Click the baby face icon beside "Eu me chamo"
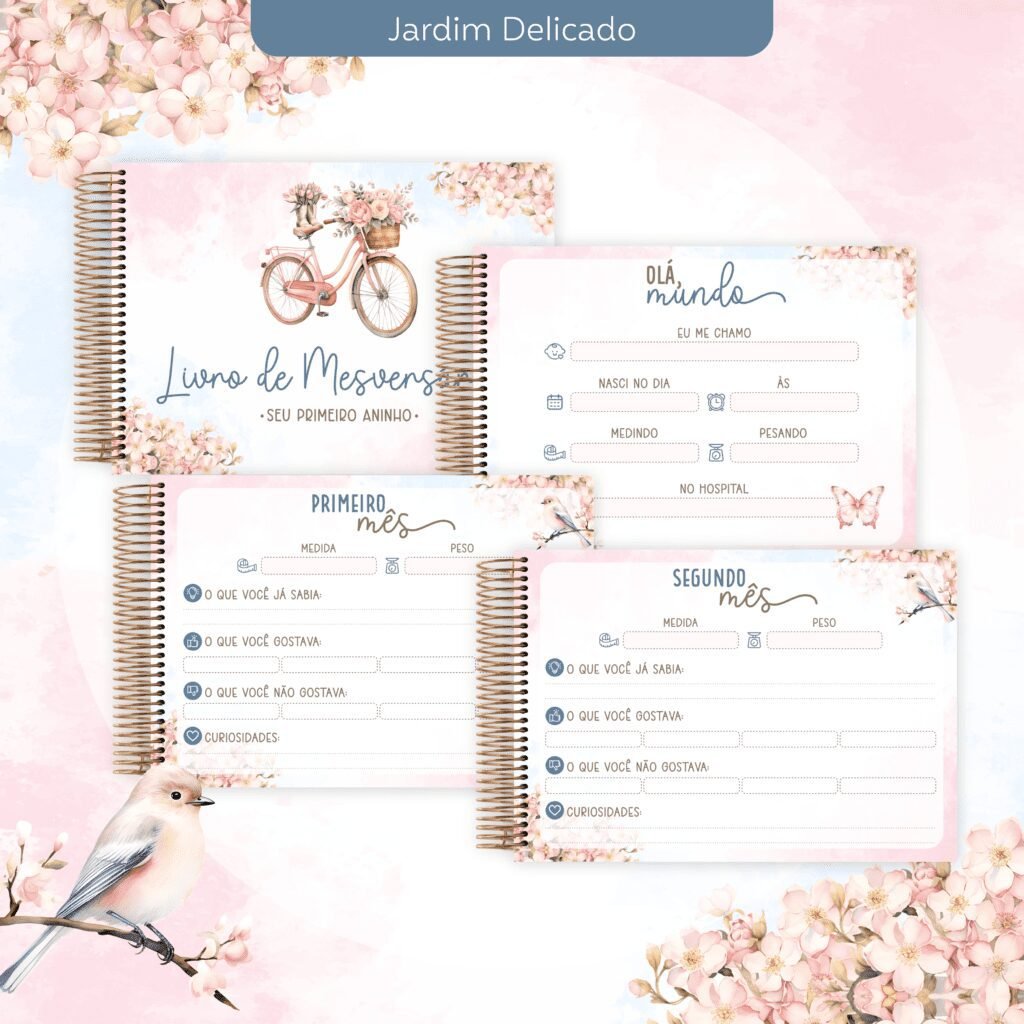 tap(554, 351)
